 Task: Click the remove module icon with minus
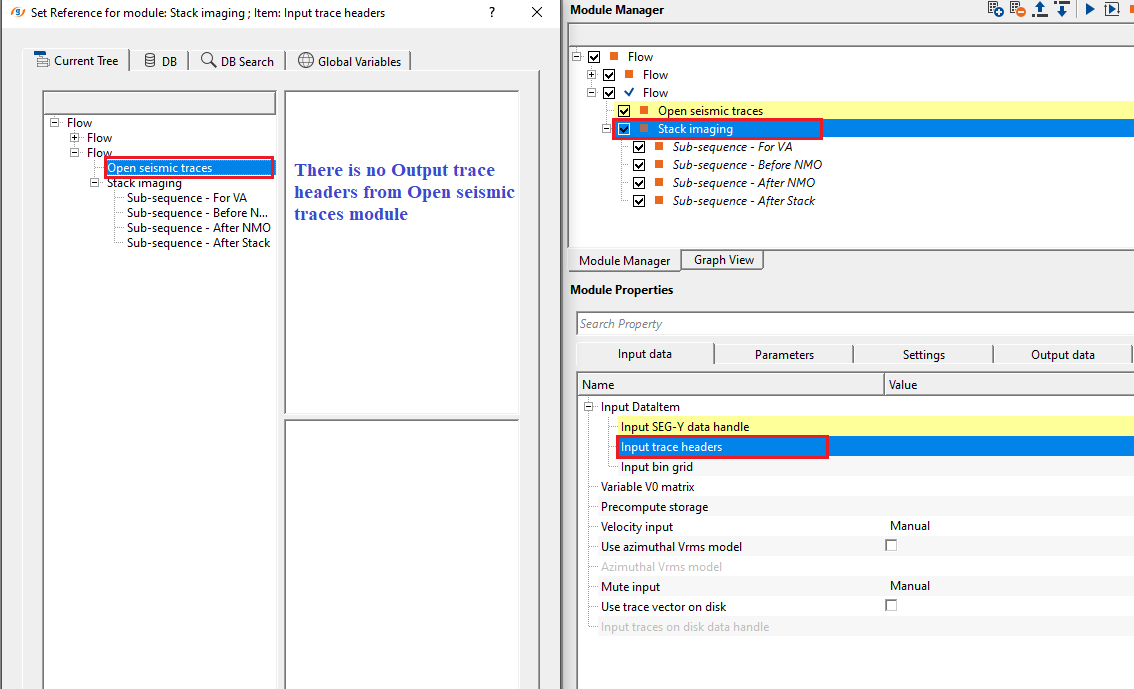(1018, 9)
